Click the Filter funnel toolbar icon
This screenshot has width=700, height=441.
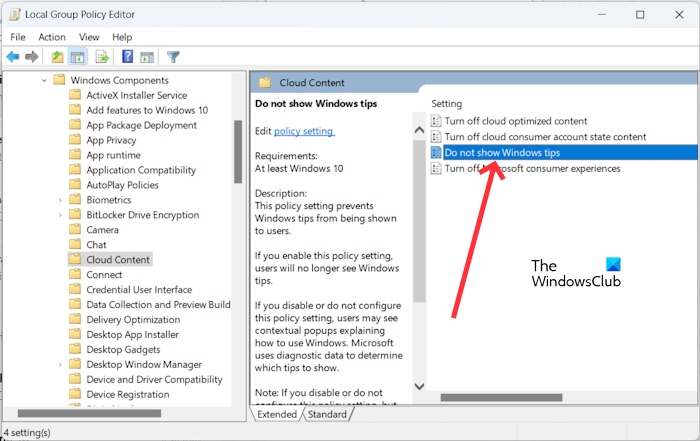click(173, 57)
